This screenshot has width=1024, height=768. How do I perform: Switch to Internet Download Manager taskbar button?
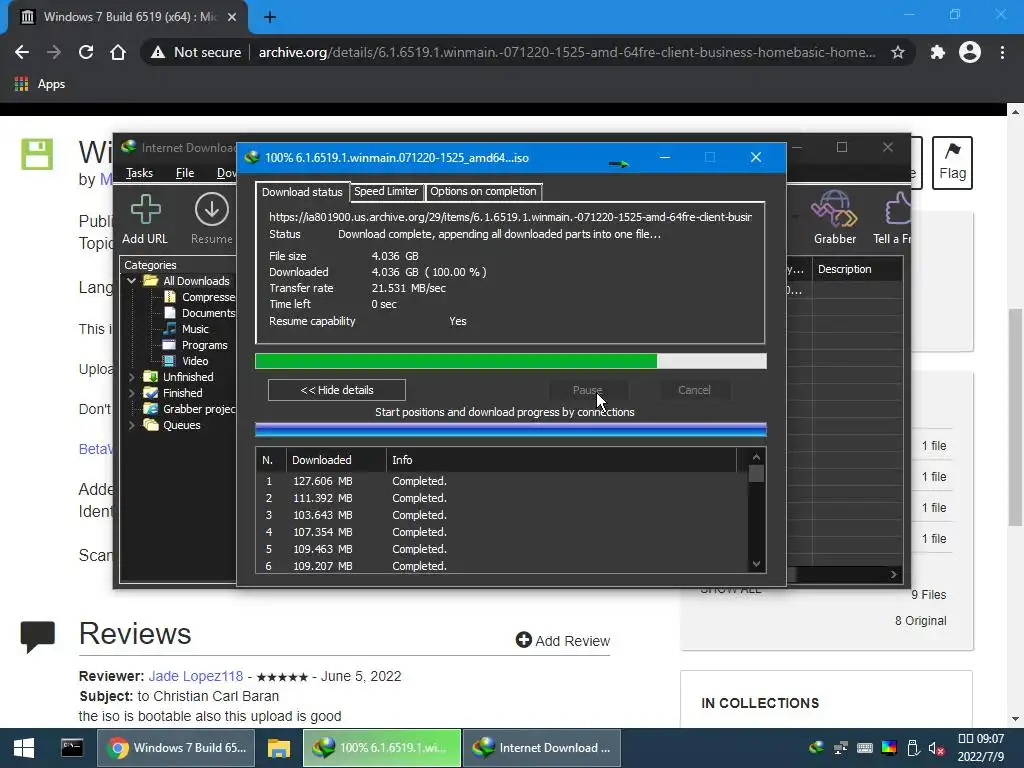tap(542, 748)
